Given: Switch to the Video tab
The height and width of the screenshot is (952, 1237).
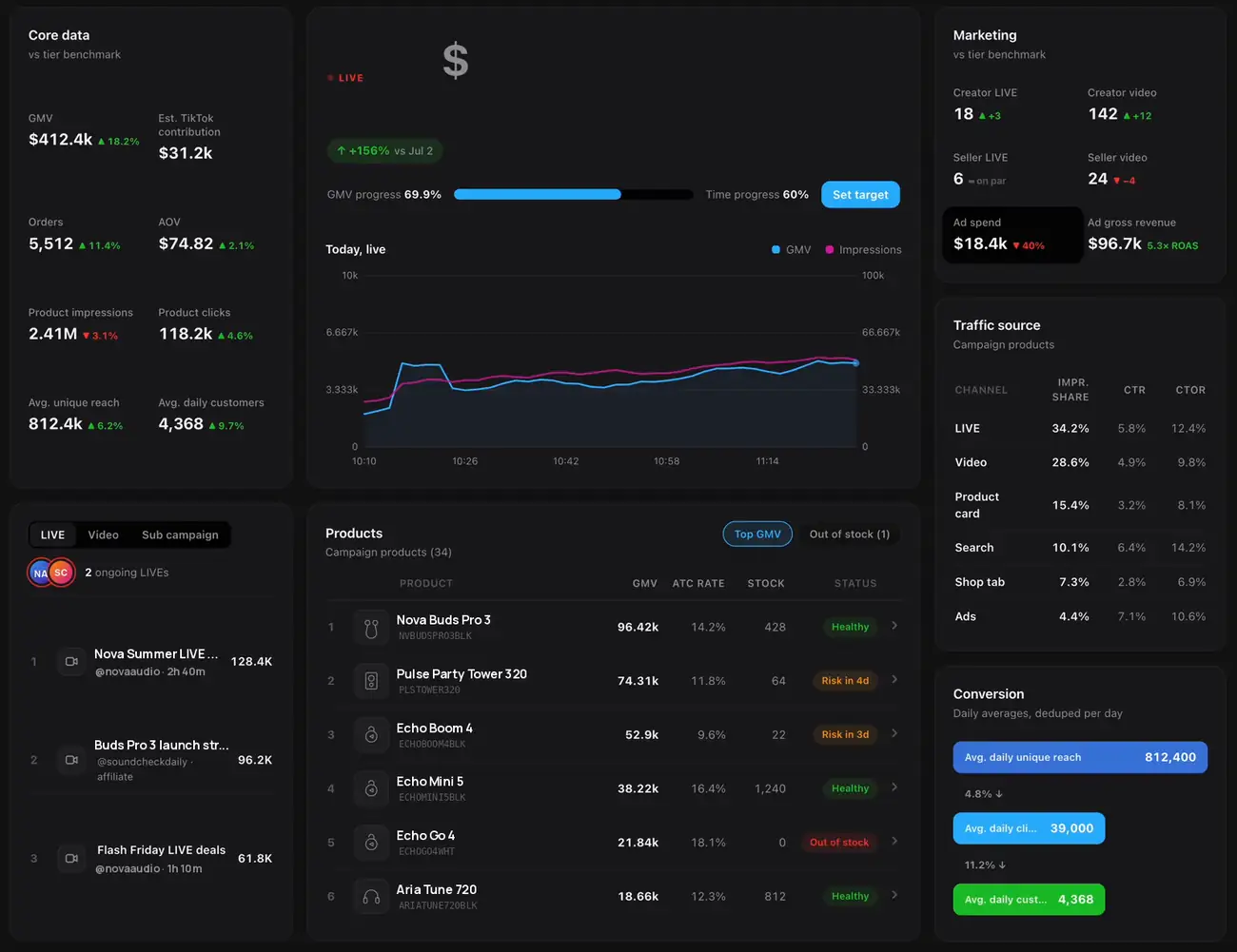Looking at the screenshot, I should click(104, 534).
